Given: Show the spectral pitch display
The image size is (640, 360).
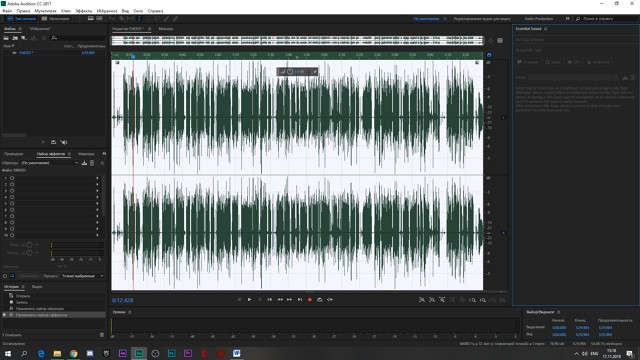Looking at the screenshot, I should click(x=99, y=19).
